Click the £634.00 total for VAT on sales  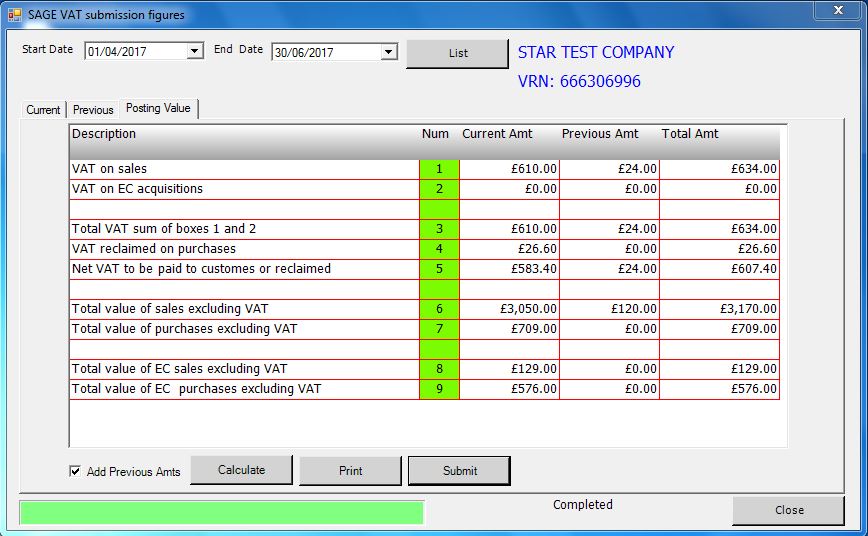pyautogui.click(x=720, y=169)
